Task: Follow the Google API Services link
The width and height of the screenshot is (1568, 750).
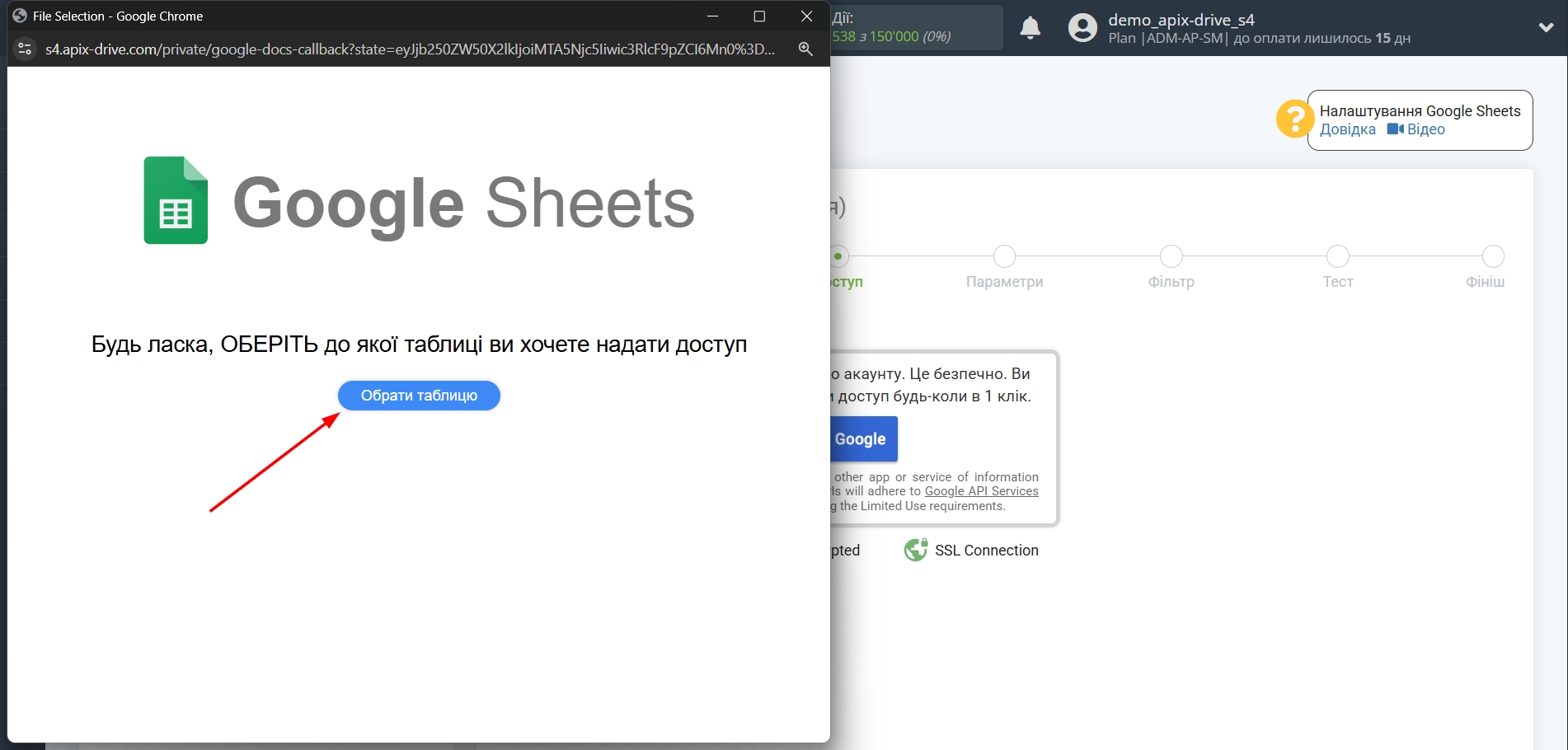Action: pyautogui.click(x=981, y=491)
